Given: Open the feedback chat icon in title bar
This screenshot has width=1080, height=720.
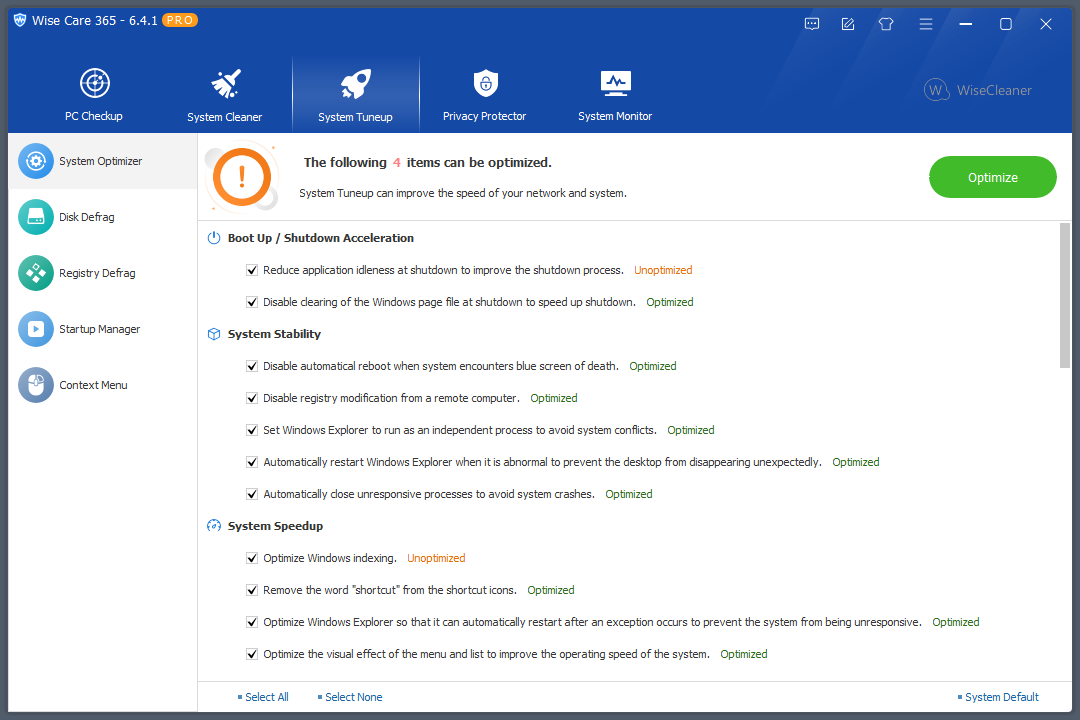Looking at the screenshot, I should (x=812, y=24).
